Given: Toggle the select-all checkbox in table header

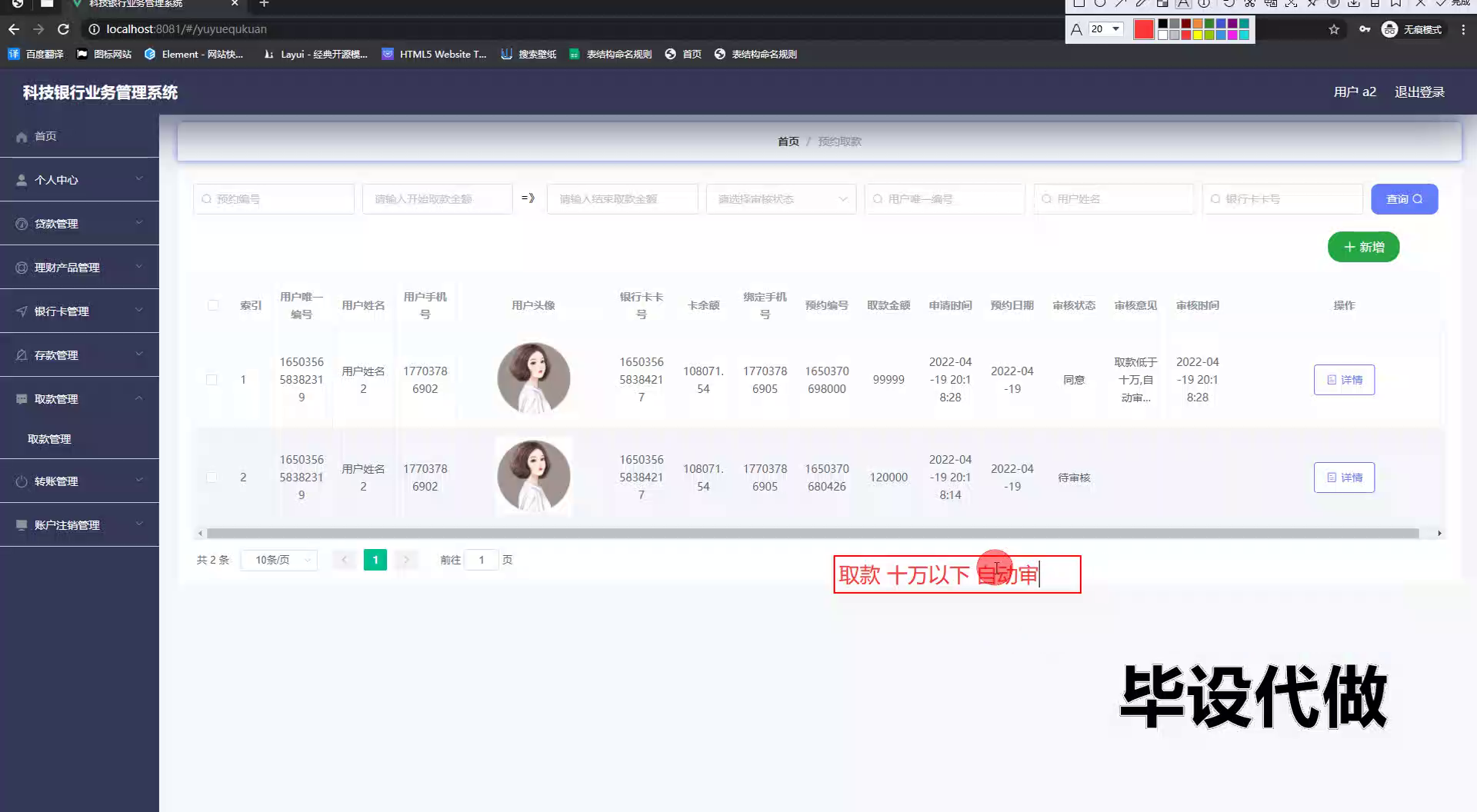Looking at the screenshot, I should [213, 305].
